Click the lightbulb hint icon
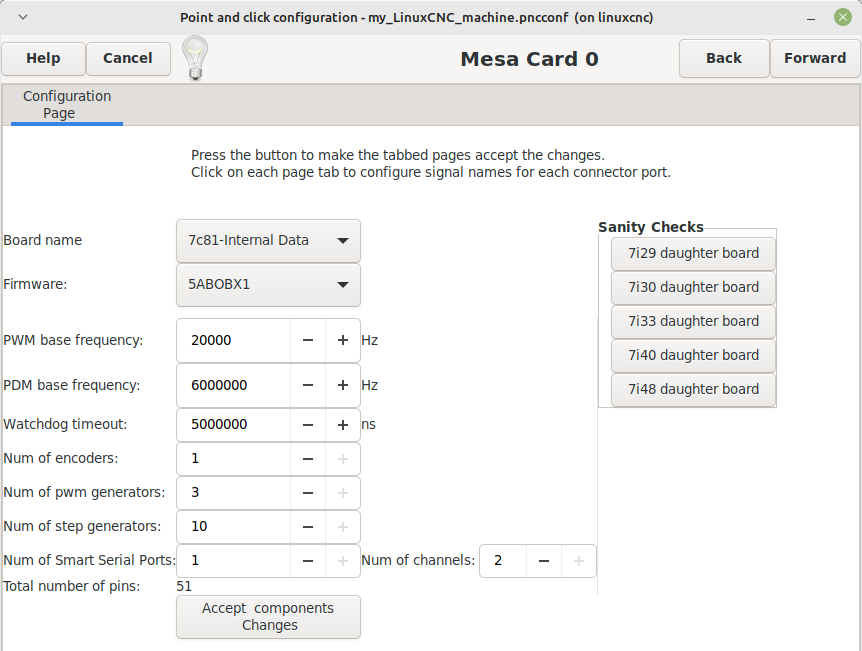The height and width of the screenshot is (651, 862). [x=195, y=58]
